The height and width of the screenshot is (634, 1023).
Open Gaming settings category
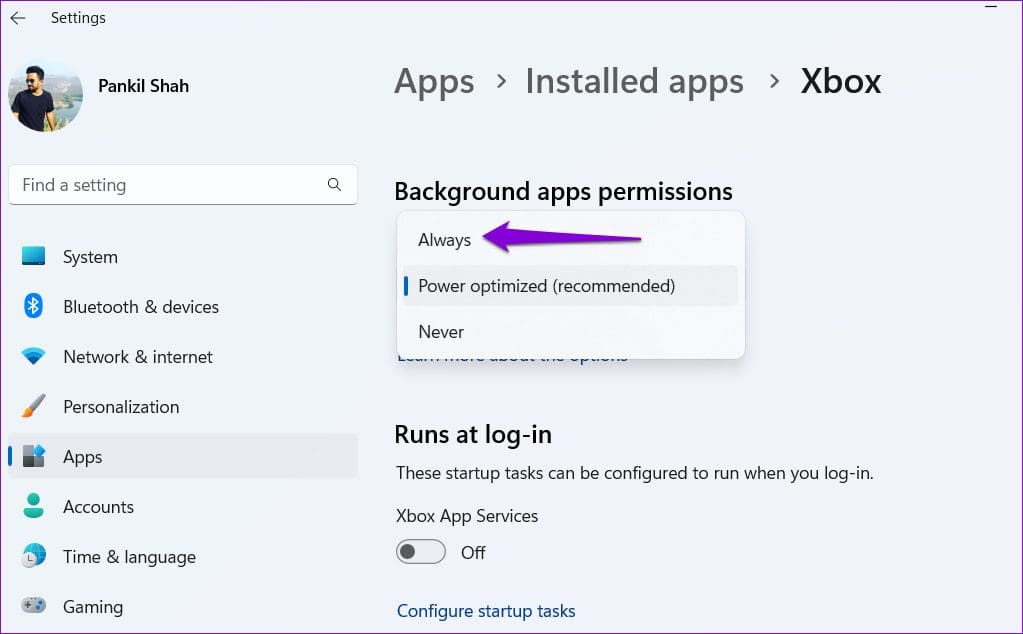[183, 607]
